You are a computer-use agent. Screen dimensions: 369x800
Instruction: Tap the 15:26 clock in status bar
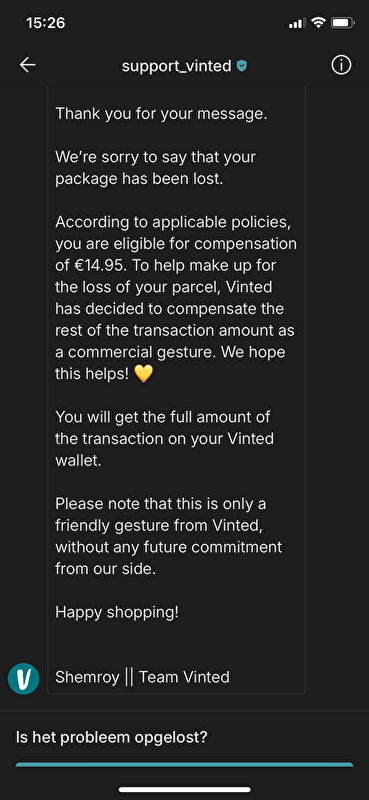[x=45, y=23]
